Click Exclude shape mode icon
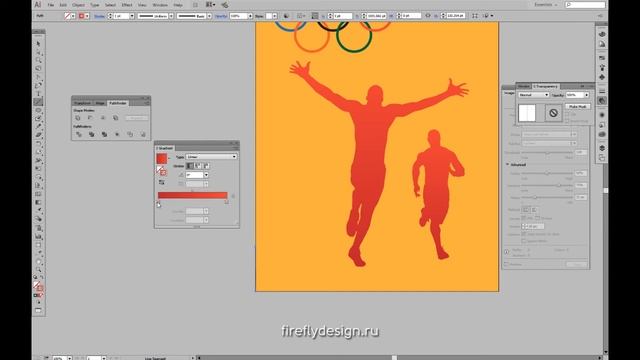 pos(116,118)
